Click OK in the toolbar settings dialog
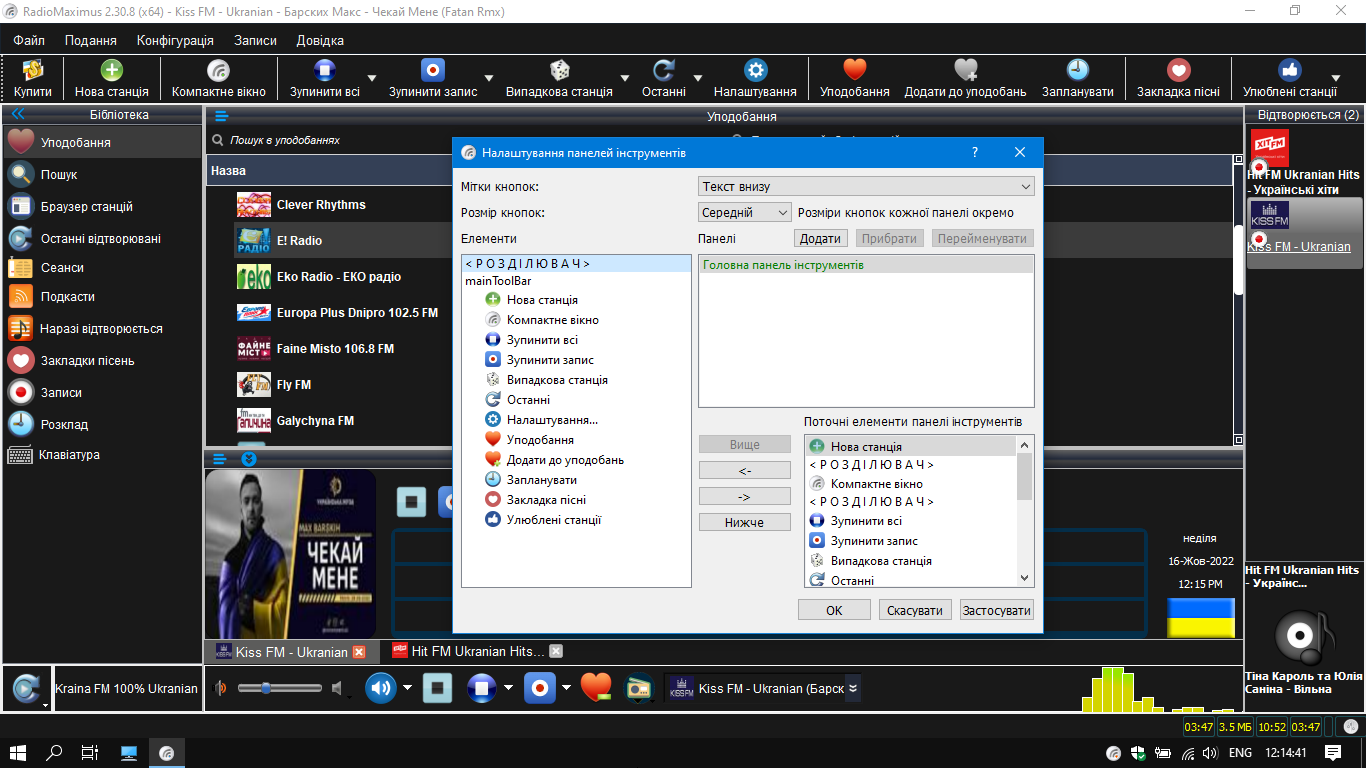Screen dimensions: 1366x768 tap(834, 610)
